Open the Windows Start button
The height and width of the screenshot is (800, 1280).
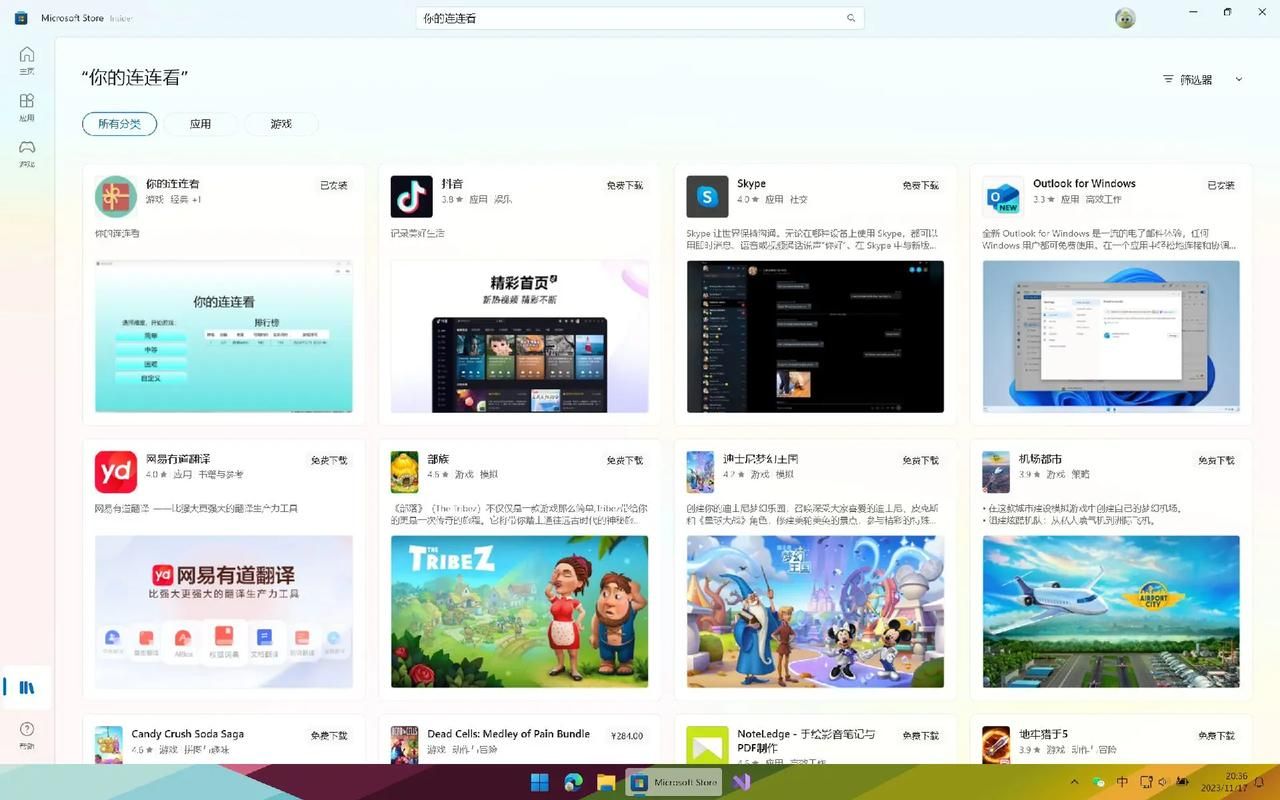pyautogui.click(x=539, y=782)
